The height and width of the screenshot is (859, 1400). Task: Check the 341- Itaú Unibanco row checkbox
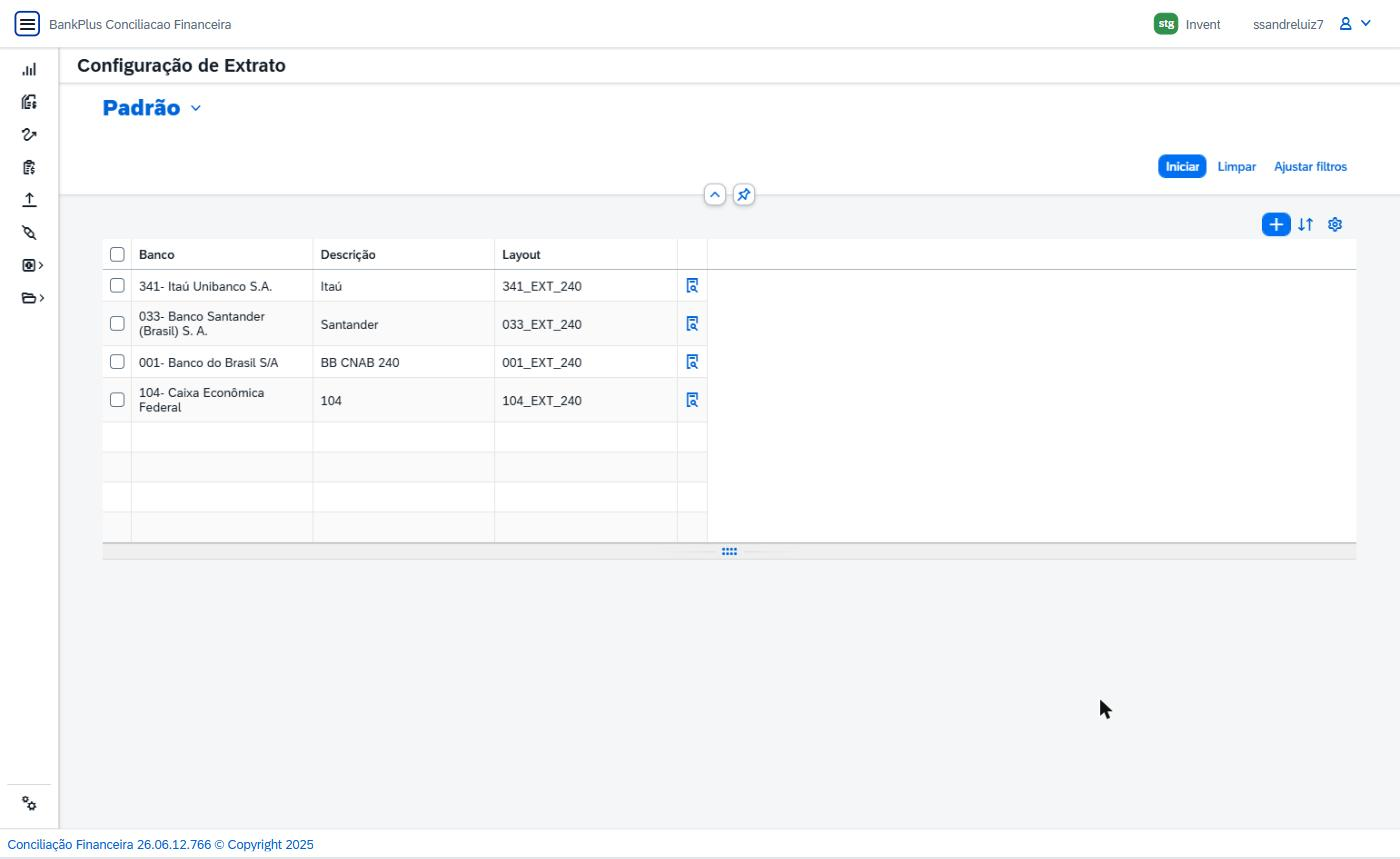pos(117,286)
